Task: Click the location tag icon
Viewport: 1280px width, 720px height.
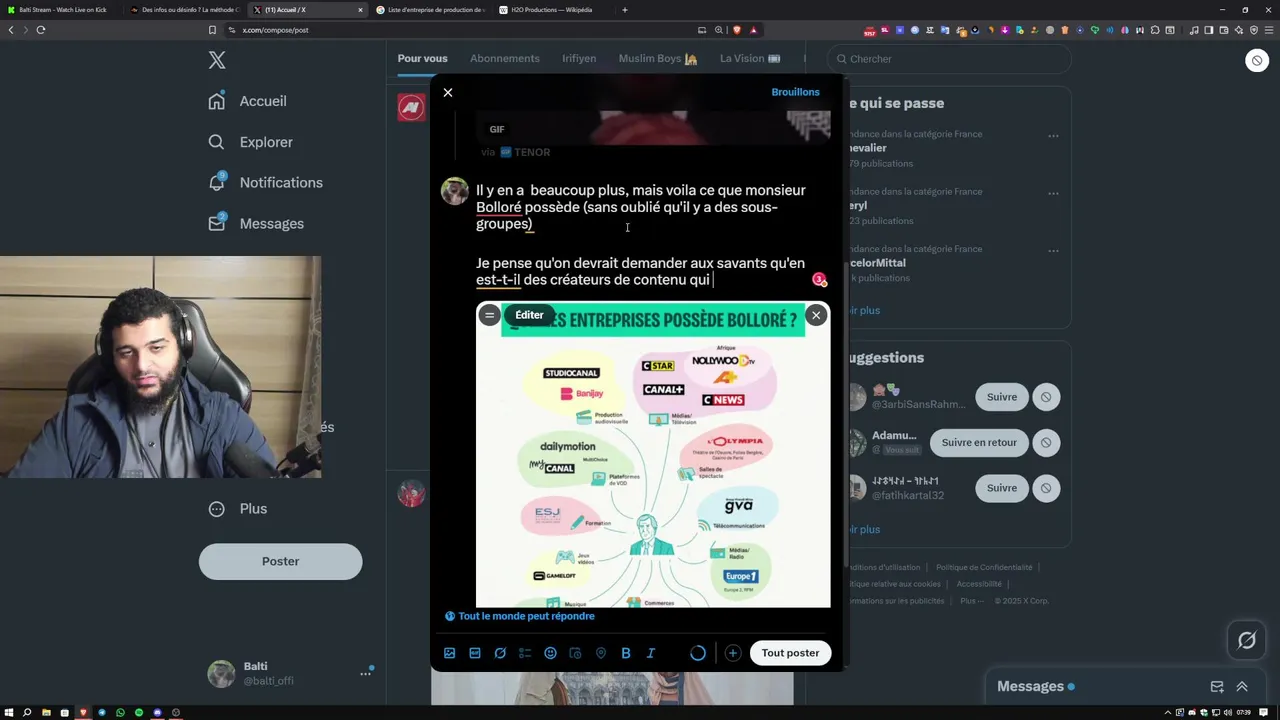Action: pos(601,653)
